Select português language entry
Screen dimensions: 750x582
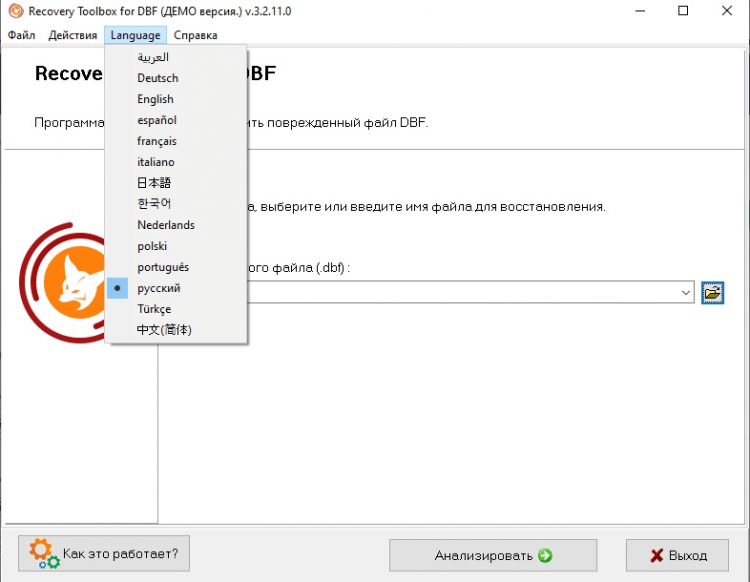click(176, 267)
